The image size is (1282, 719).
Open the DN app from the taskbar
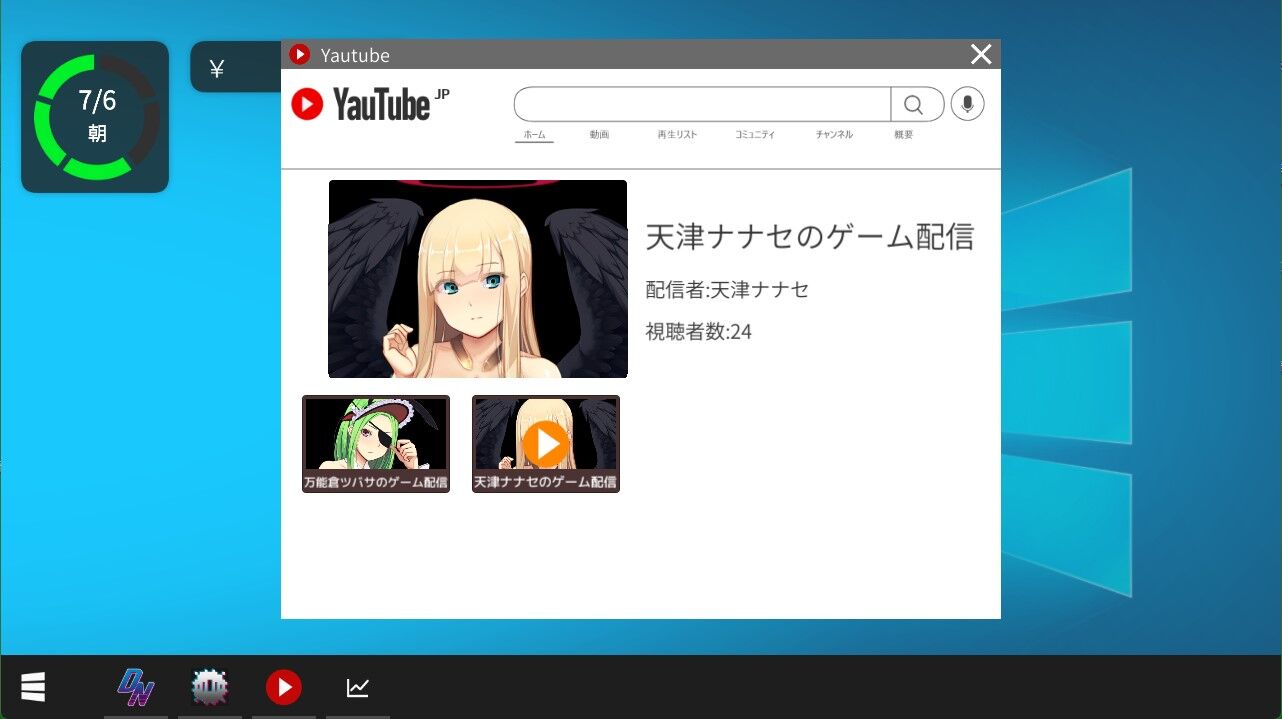tap(135, 687)
